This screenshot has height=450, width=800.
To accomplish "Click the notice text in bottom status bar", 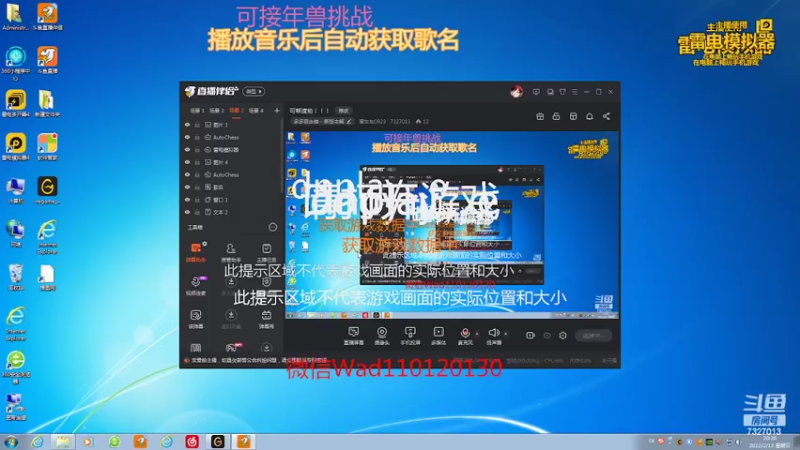I will (259, 360).
